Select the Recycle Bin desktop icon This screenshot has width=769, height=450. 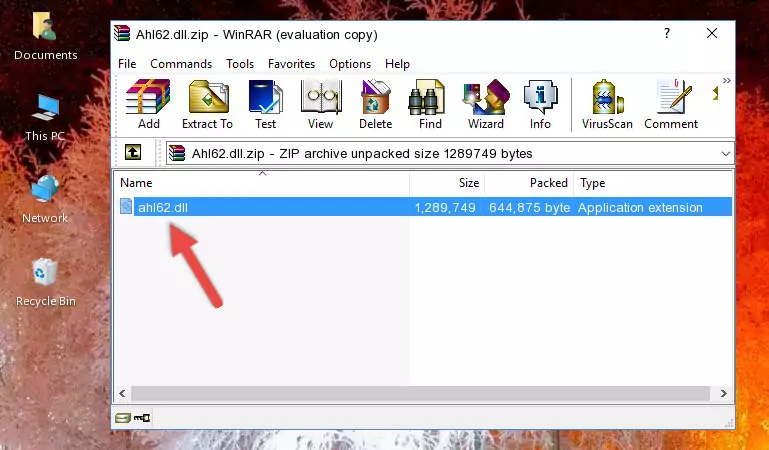(x=46, y=283)
